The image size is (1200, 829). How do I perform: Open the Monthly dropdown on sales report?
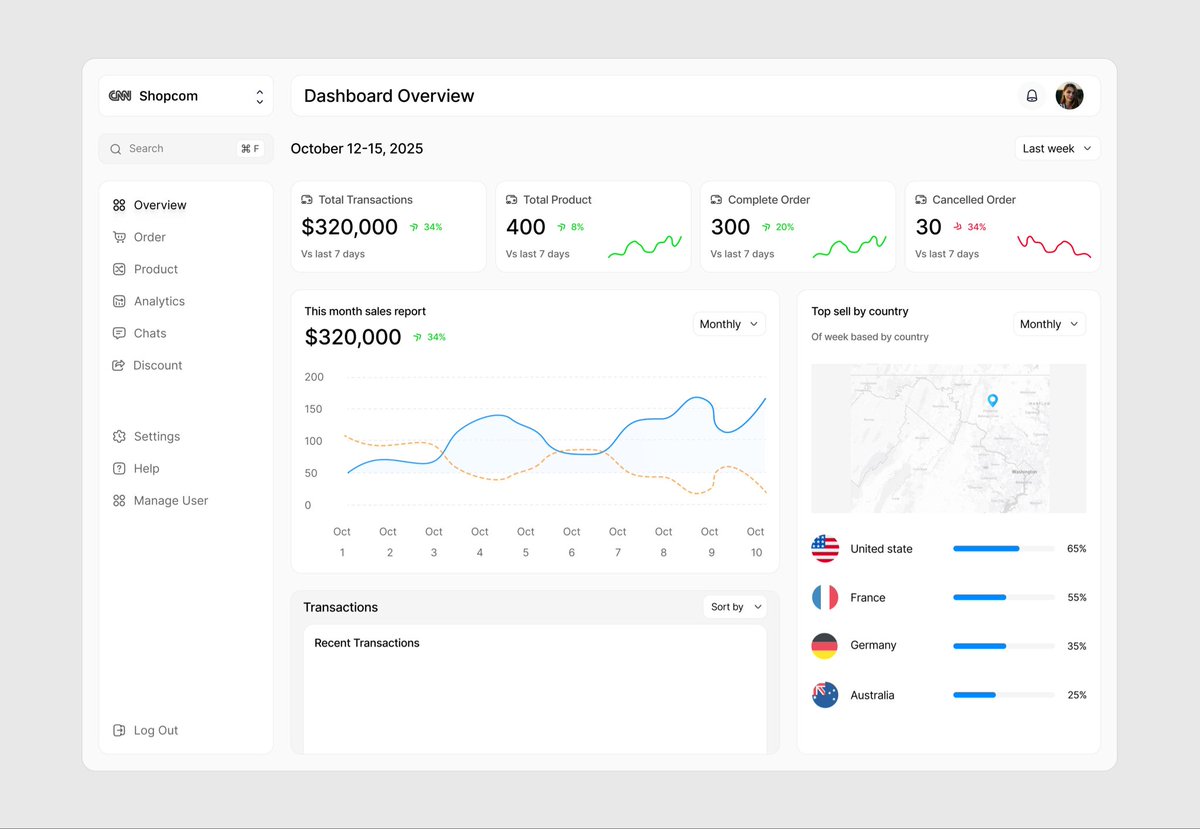728,323
